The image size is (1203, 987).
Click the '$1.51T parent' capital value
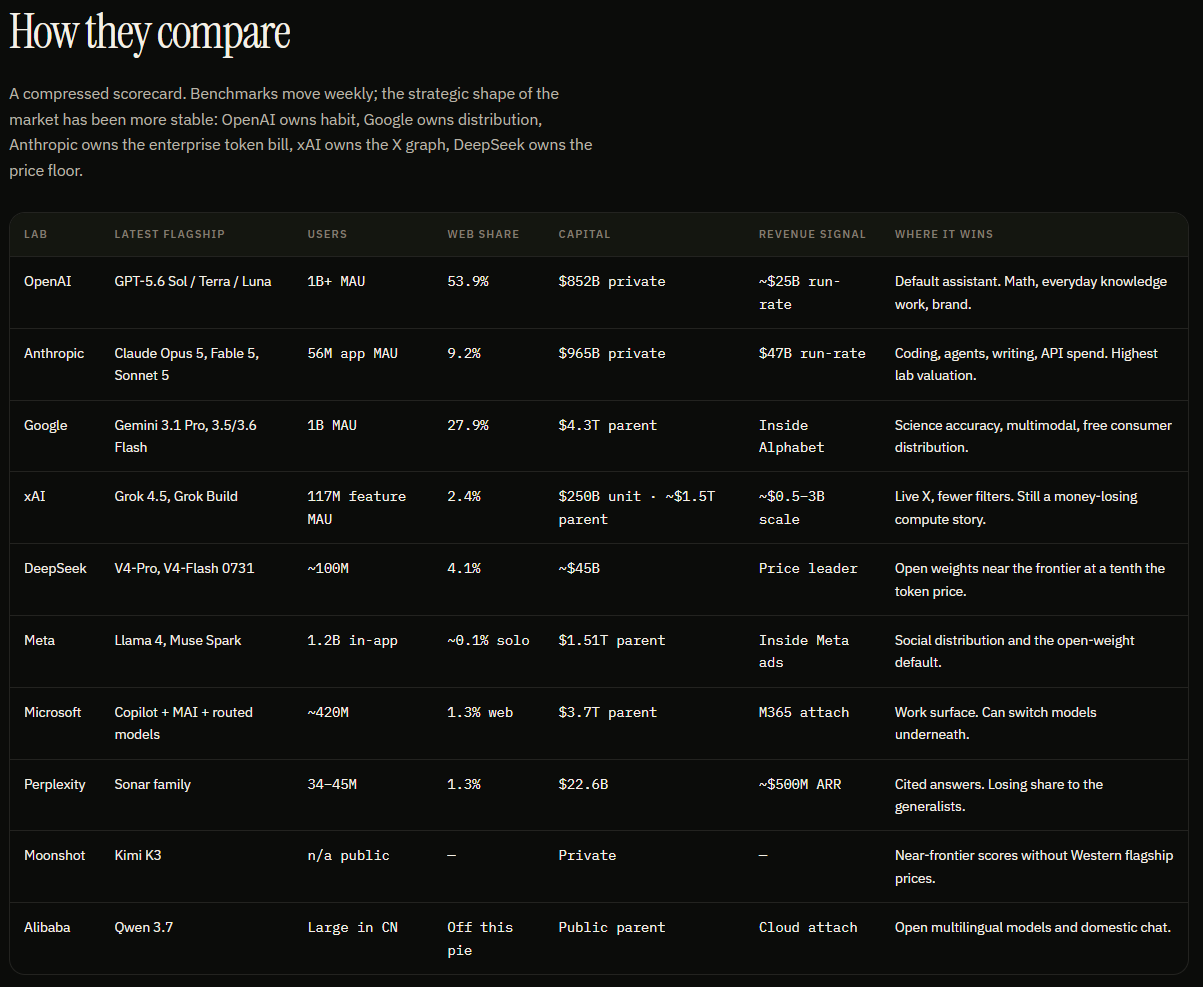click(612, 640)
